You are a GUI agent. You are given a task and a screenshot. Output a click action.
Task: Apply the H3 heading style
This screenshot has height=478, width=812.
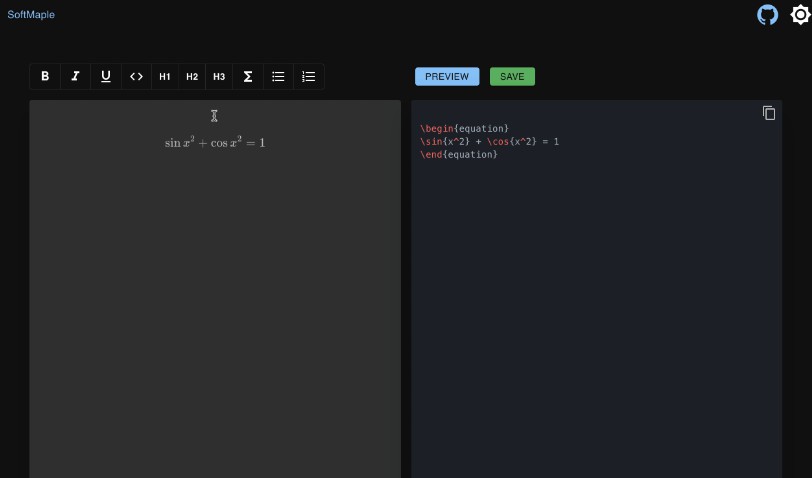(x=219, y=77)
